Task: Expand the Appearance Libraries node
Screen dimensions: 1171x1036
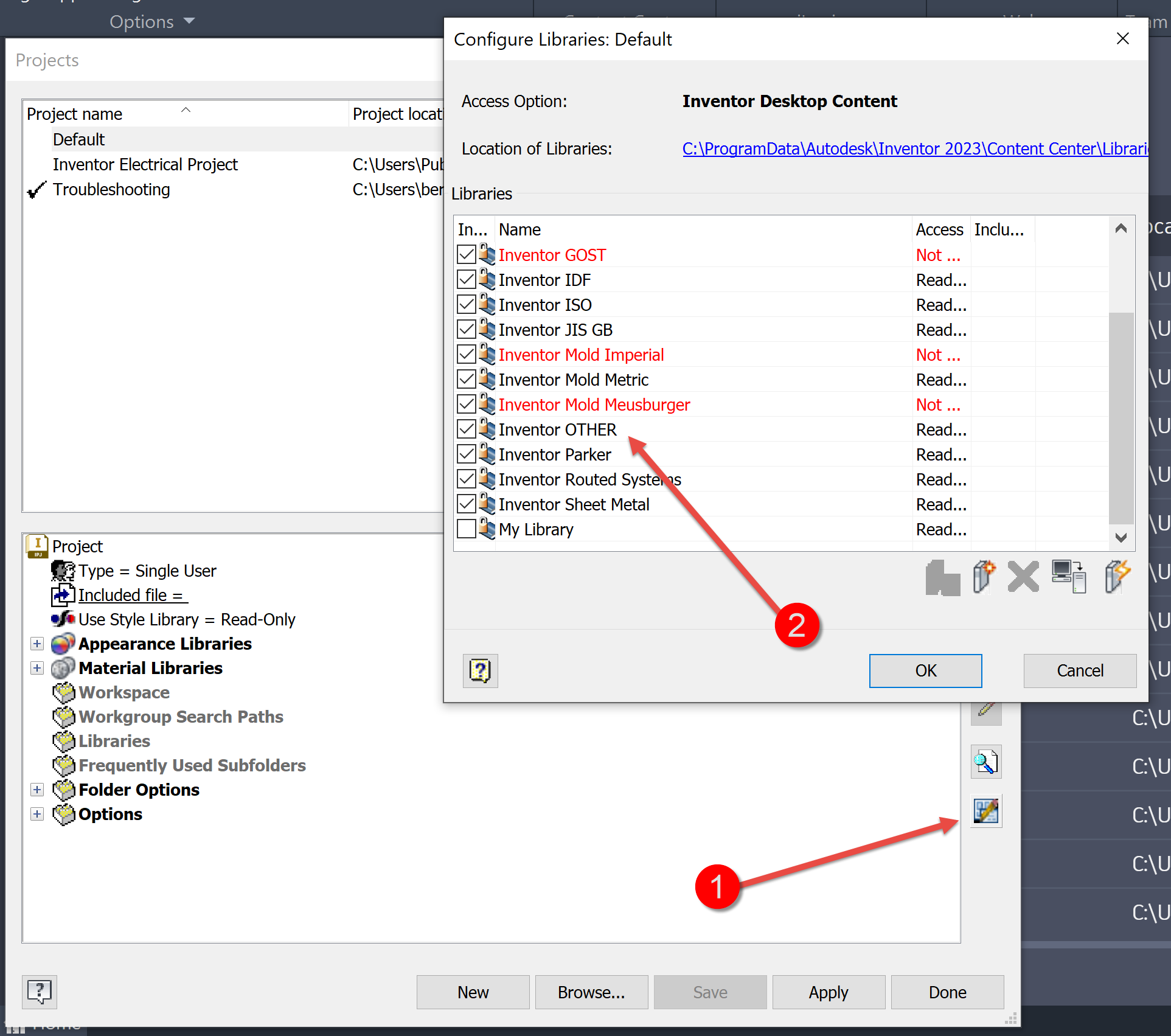Action: point(37,644)
